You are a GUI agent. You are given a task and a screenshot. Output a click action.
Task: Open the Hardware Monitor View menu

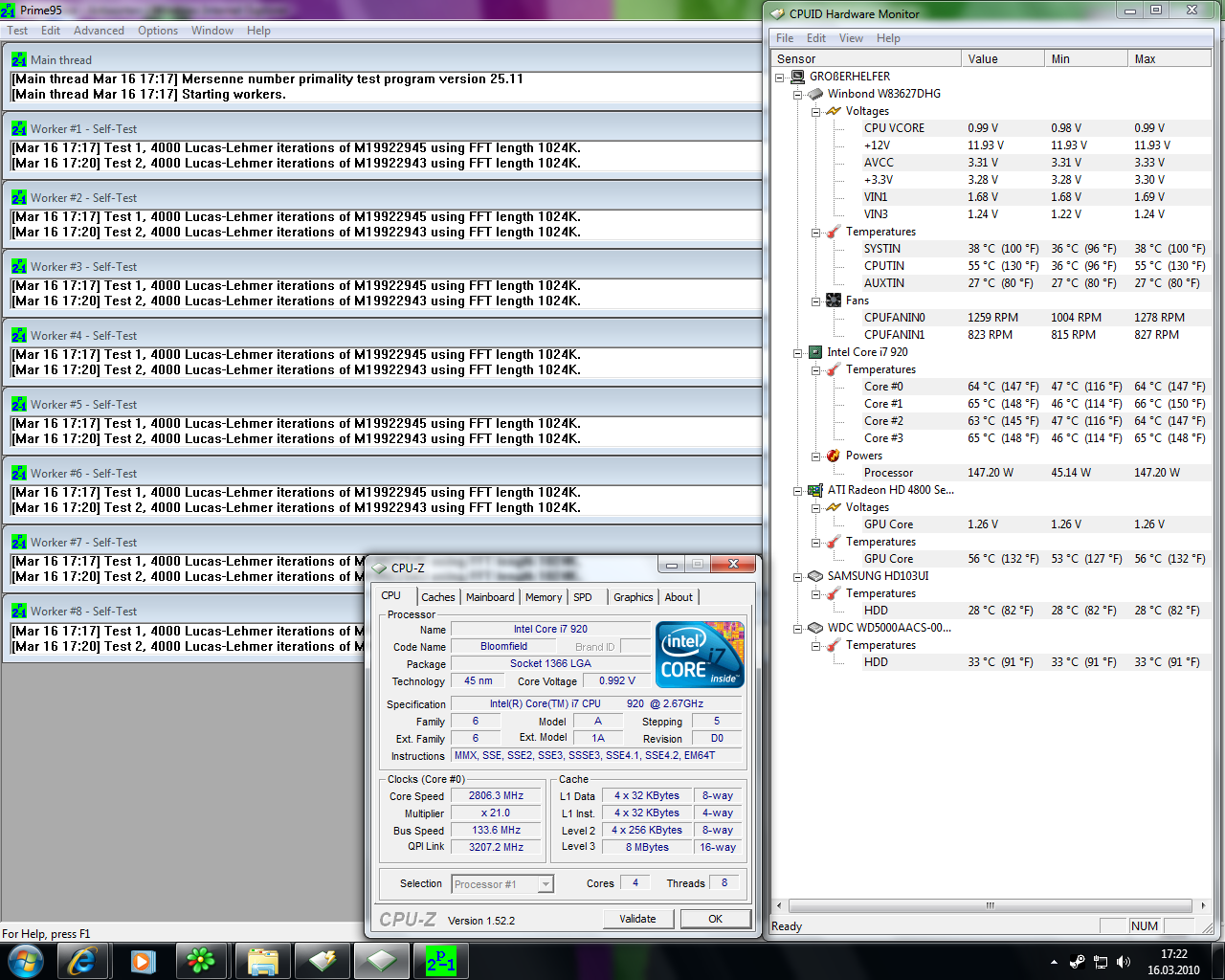click(x=851, y=38)
